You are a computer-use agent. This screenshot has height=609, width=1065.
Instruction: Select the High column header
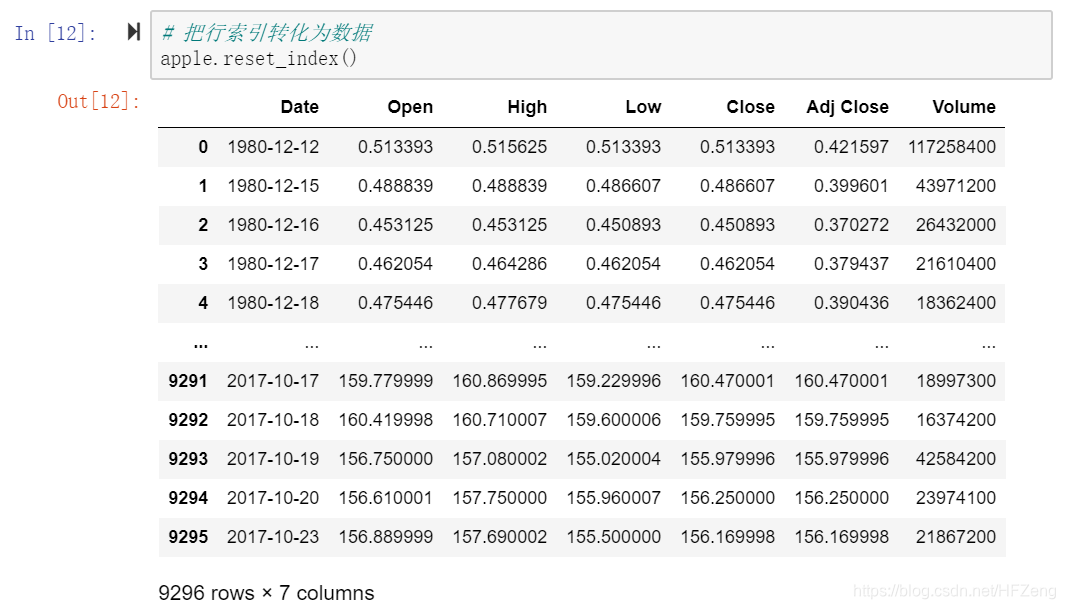click(527, 107)
